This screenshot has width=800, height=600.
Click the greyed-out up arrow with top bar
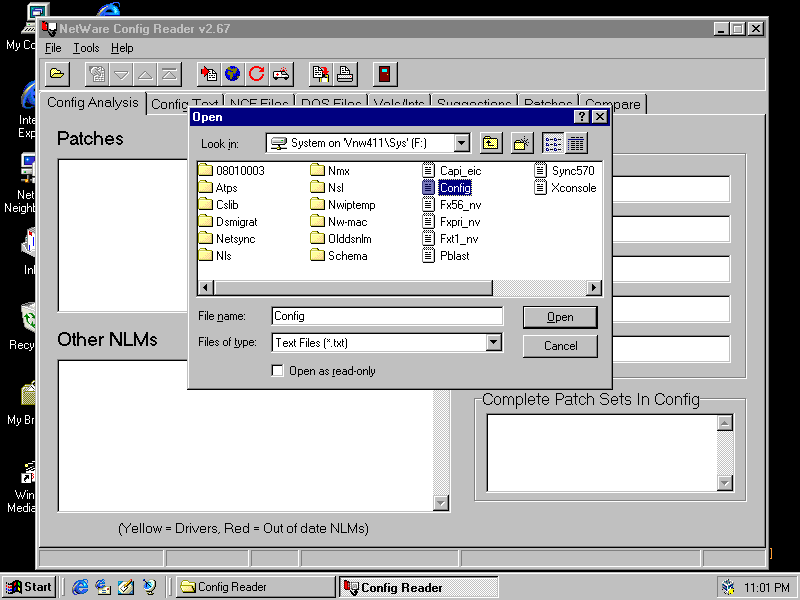(169, 74)
